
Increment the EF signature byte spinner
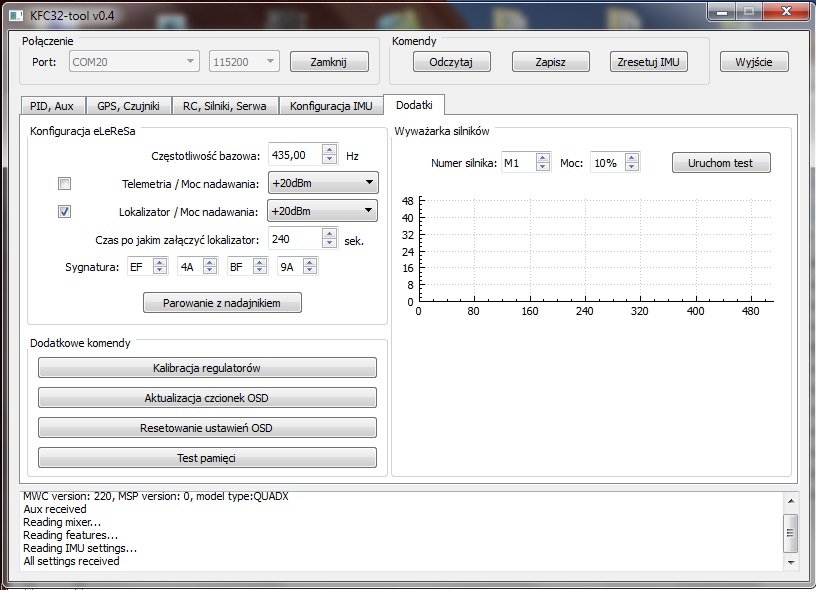point(162,263)
